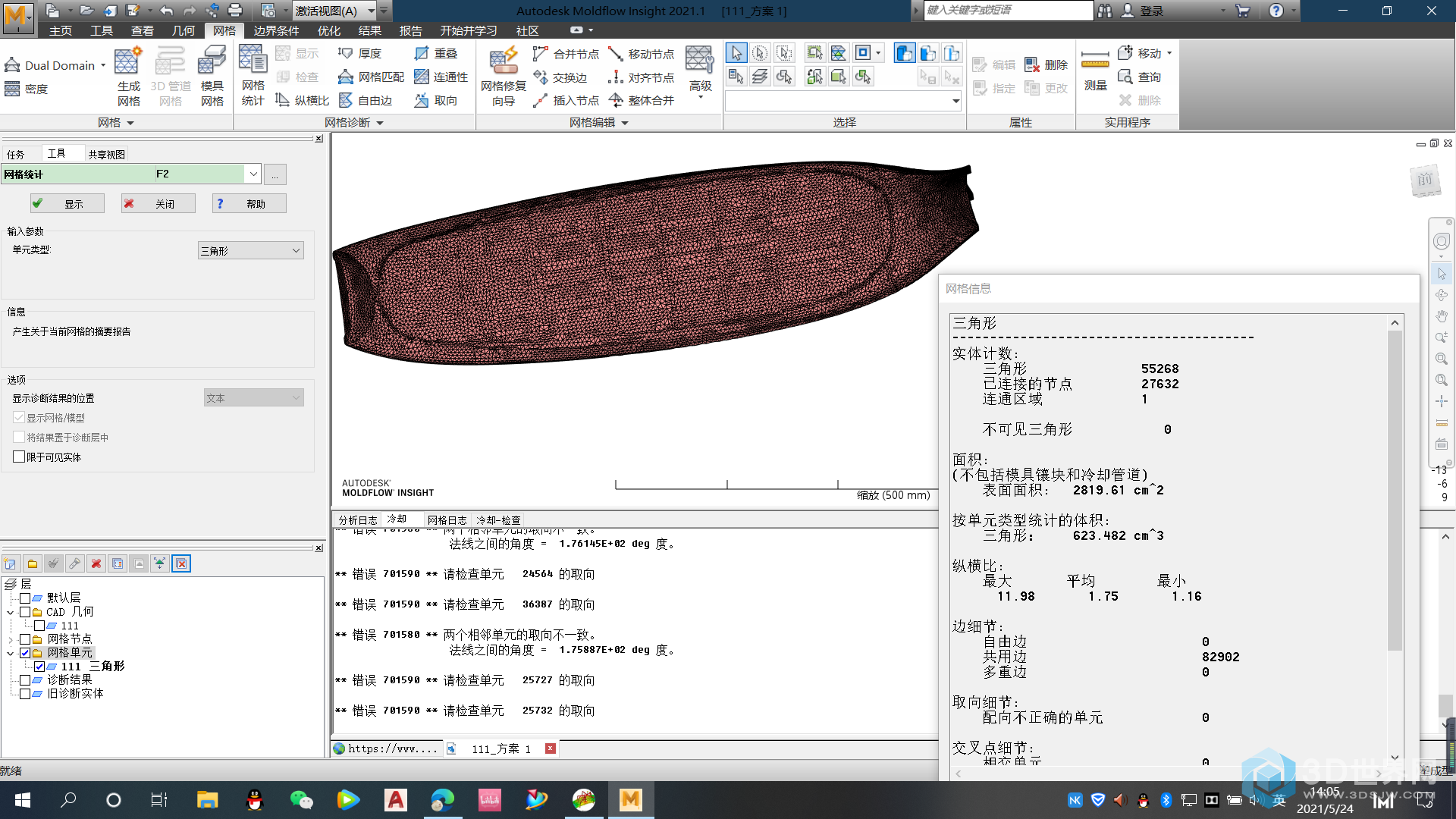Switch to the 任务 panel tab

coord(16,154)
